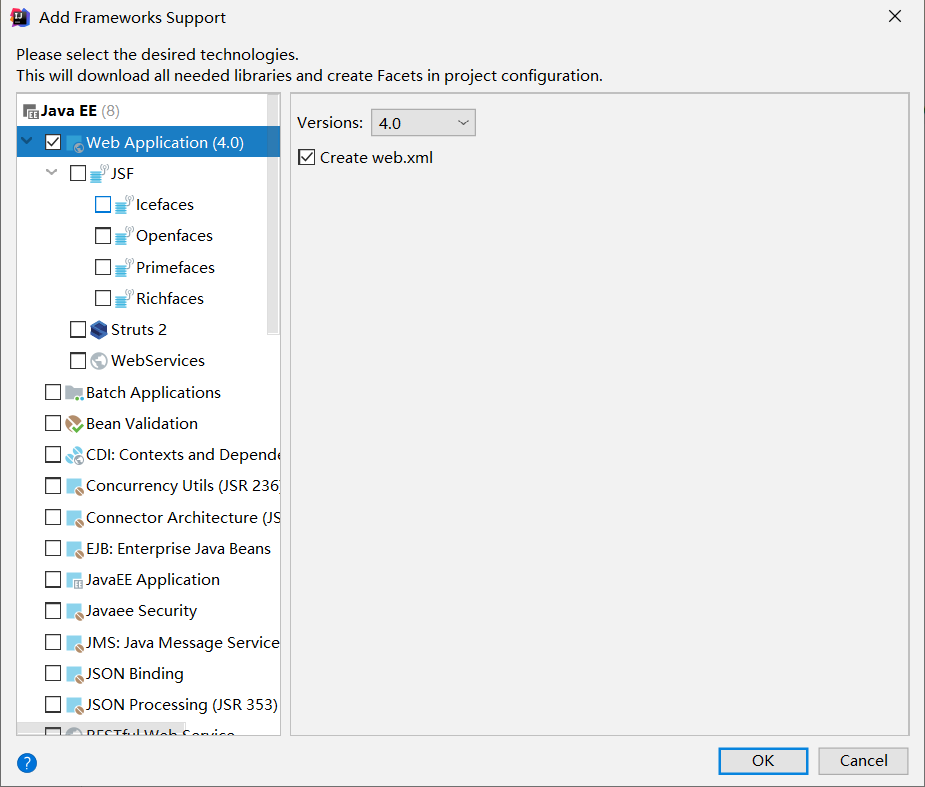The image size is (925, 787).
Task: Click the WebServices globe icon
Action: 99,360
